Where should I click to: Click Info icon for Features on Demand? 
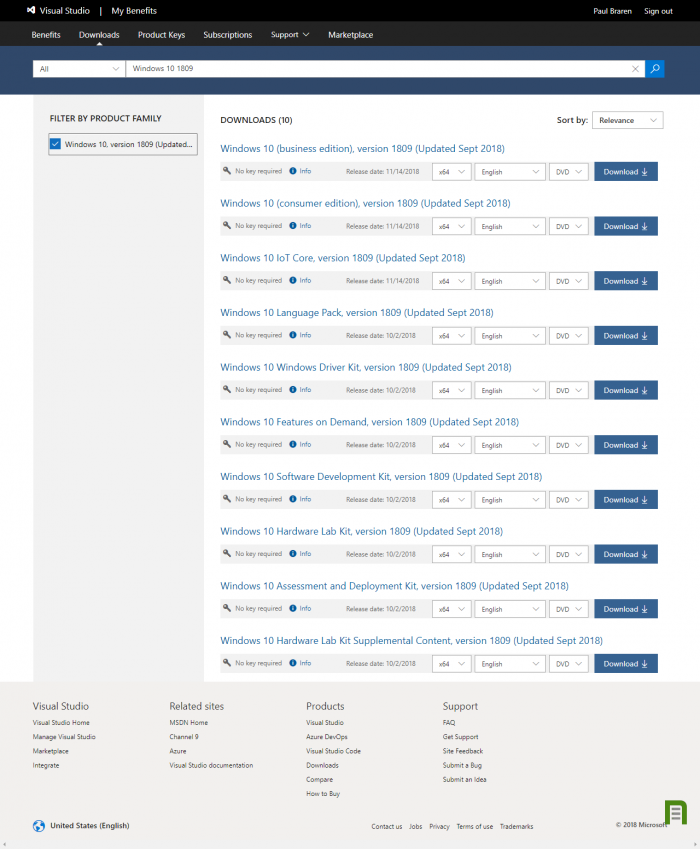pyautogui.click(x=293, y=445)
